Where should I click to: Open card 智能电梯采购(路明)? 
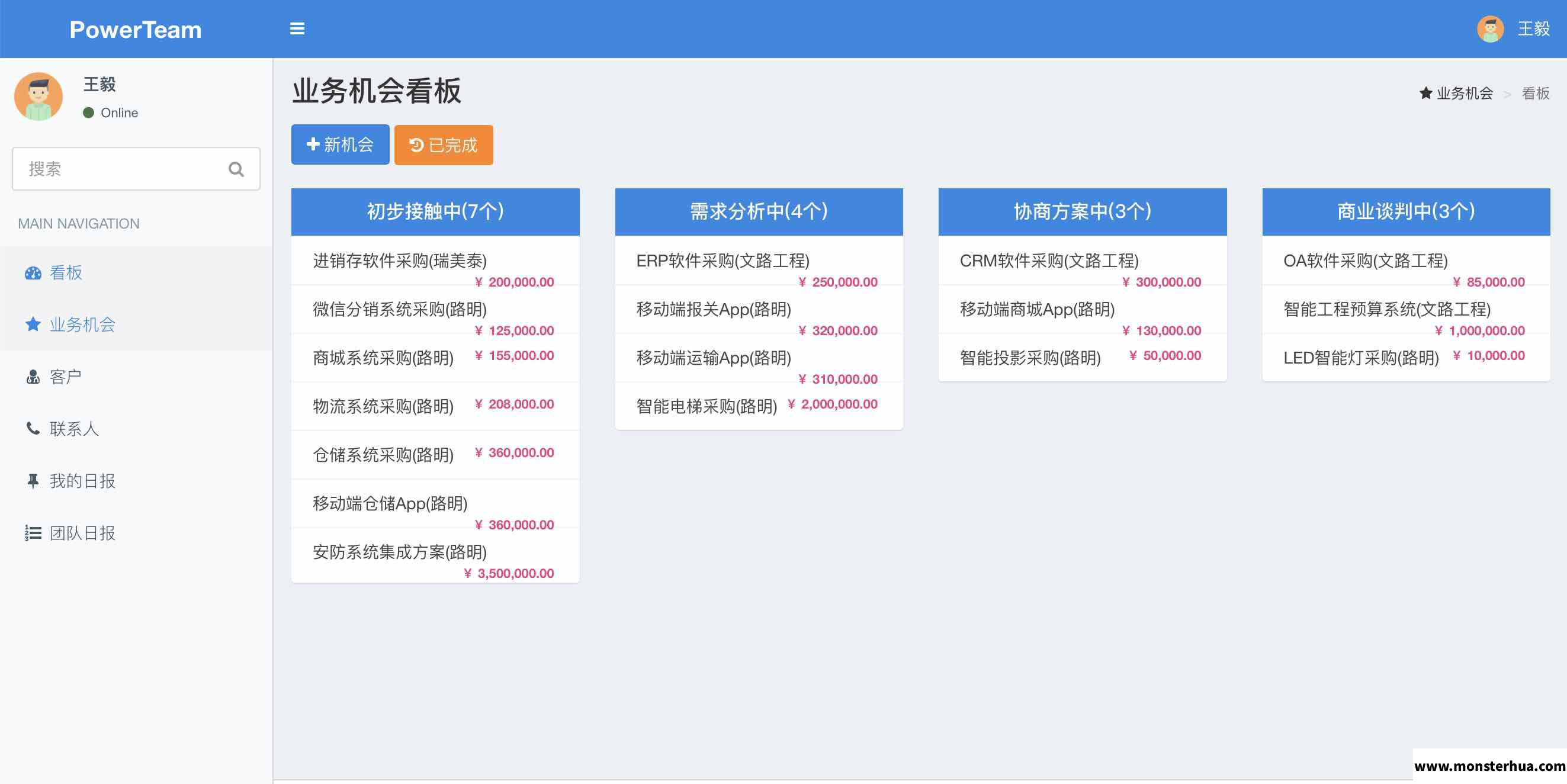tap(759, 406)
